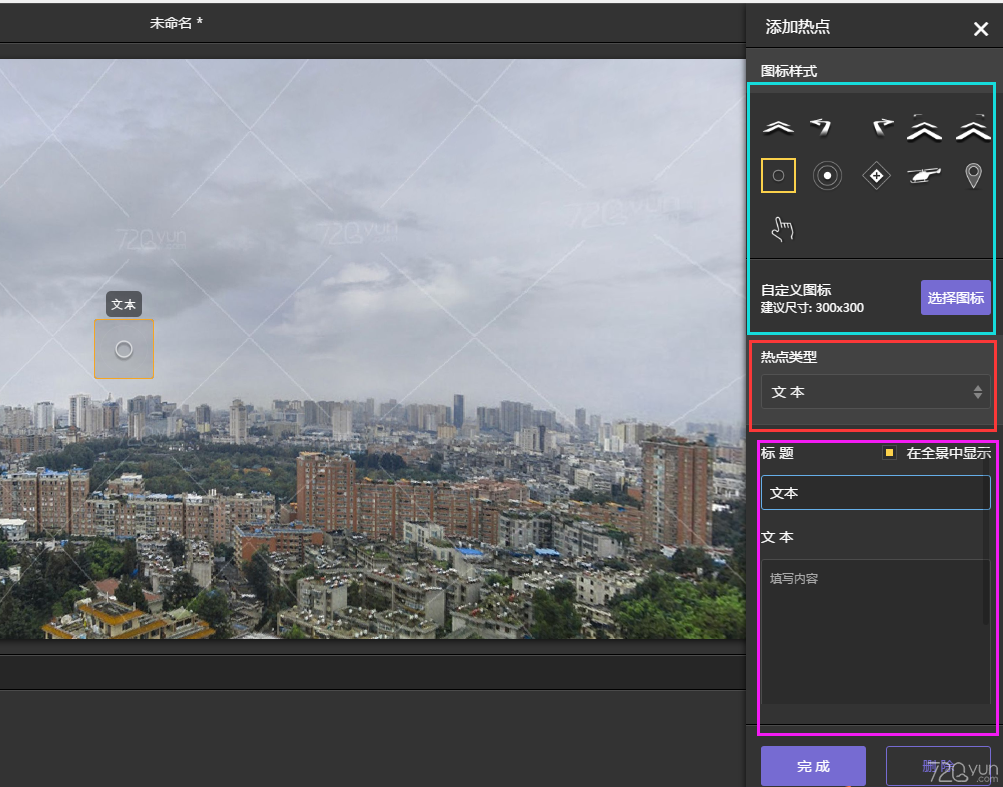Click the 未命名 project title
This screenshot has width=1003, height=787.
tap(176, 22)
